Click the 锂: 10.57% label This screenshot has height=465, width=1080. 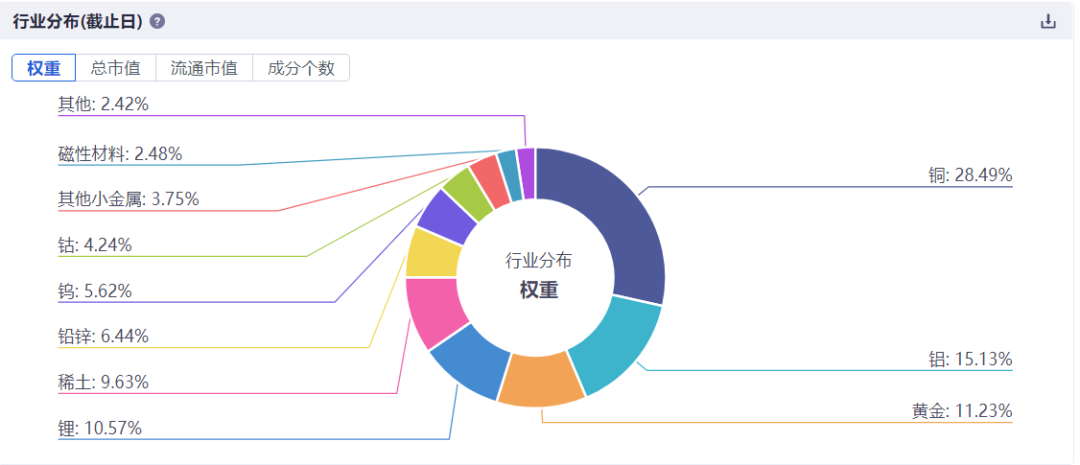100,428
